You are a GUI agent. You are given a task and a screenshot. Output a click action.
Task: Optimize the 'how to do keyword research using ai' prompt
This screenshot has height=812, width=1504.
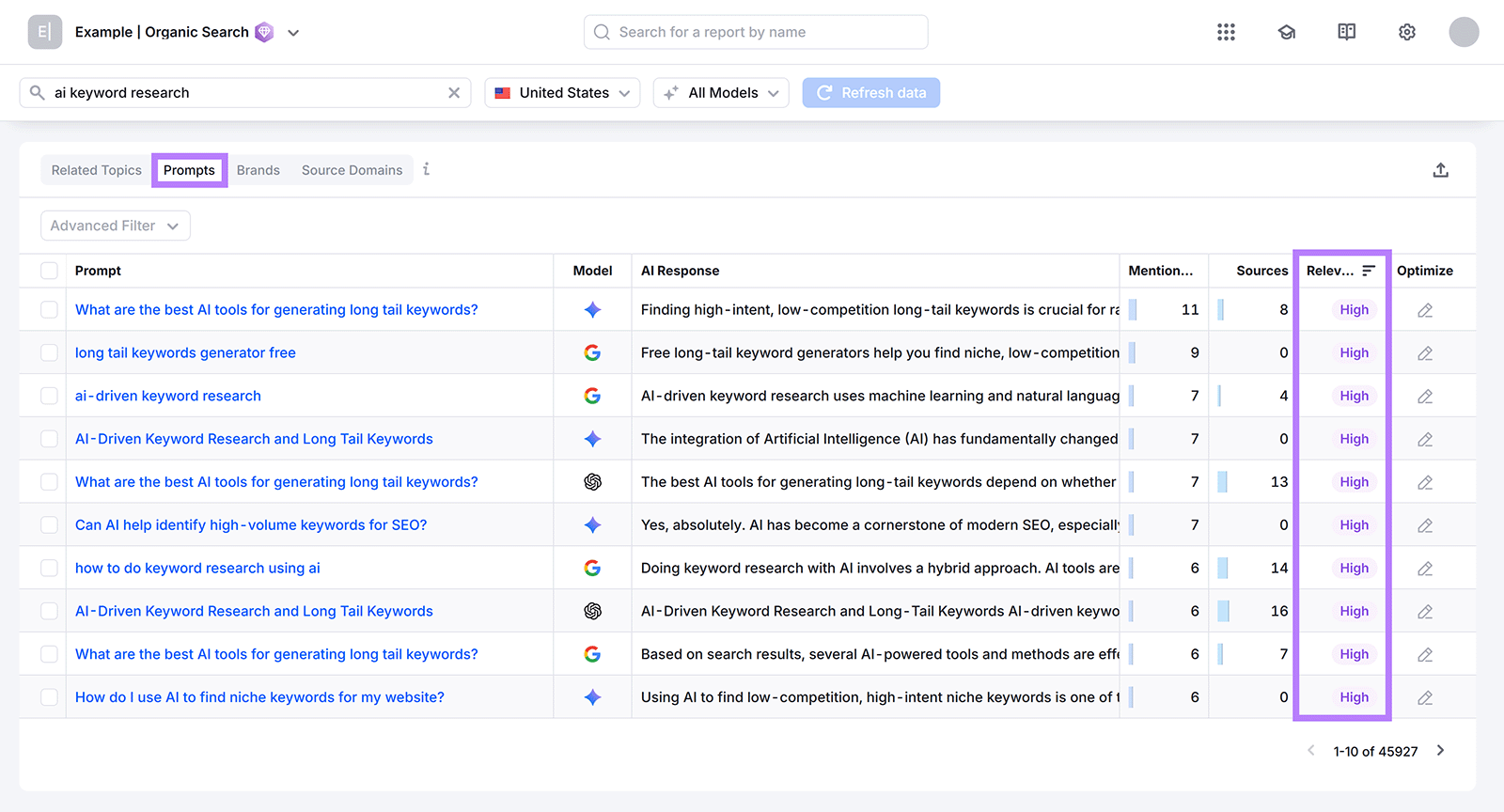click(1425, 569)
